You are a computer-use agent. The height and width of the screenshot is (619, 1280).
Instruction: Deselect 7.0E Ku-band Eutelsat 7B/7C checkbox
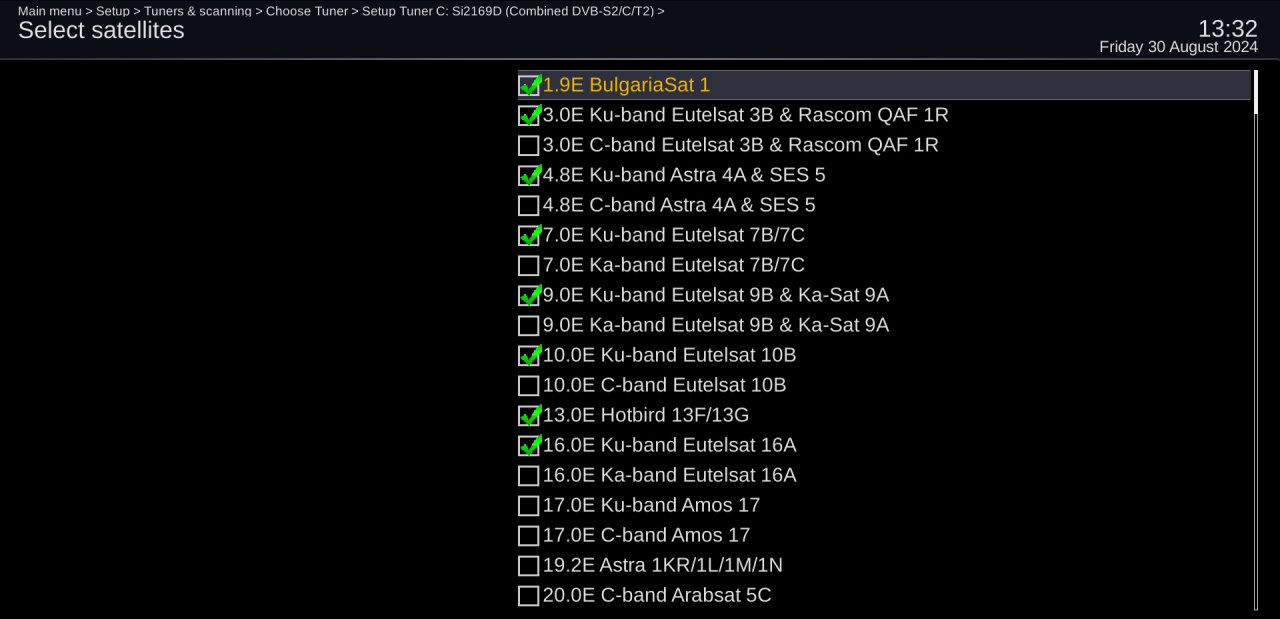[529, 236]
